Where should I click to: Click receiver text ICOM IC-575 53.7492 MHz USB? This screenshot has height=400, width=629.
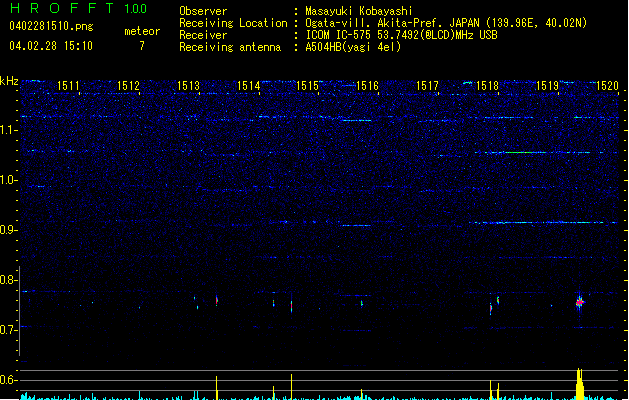pos(402,35)
